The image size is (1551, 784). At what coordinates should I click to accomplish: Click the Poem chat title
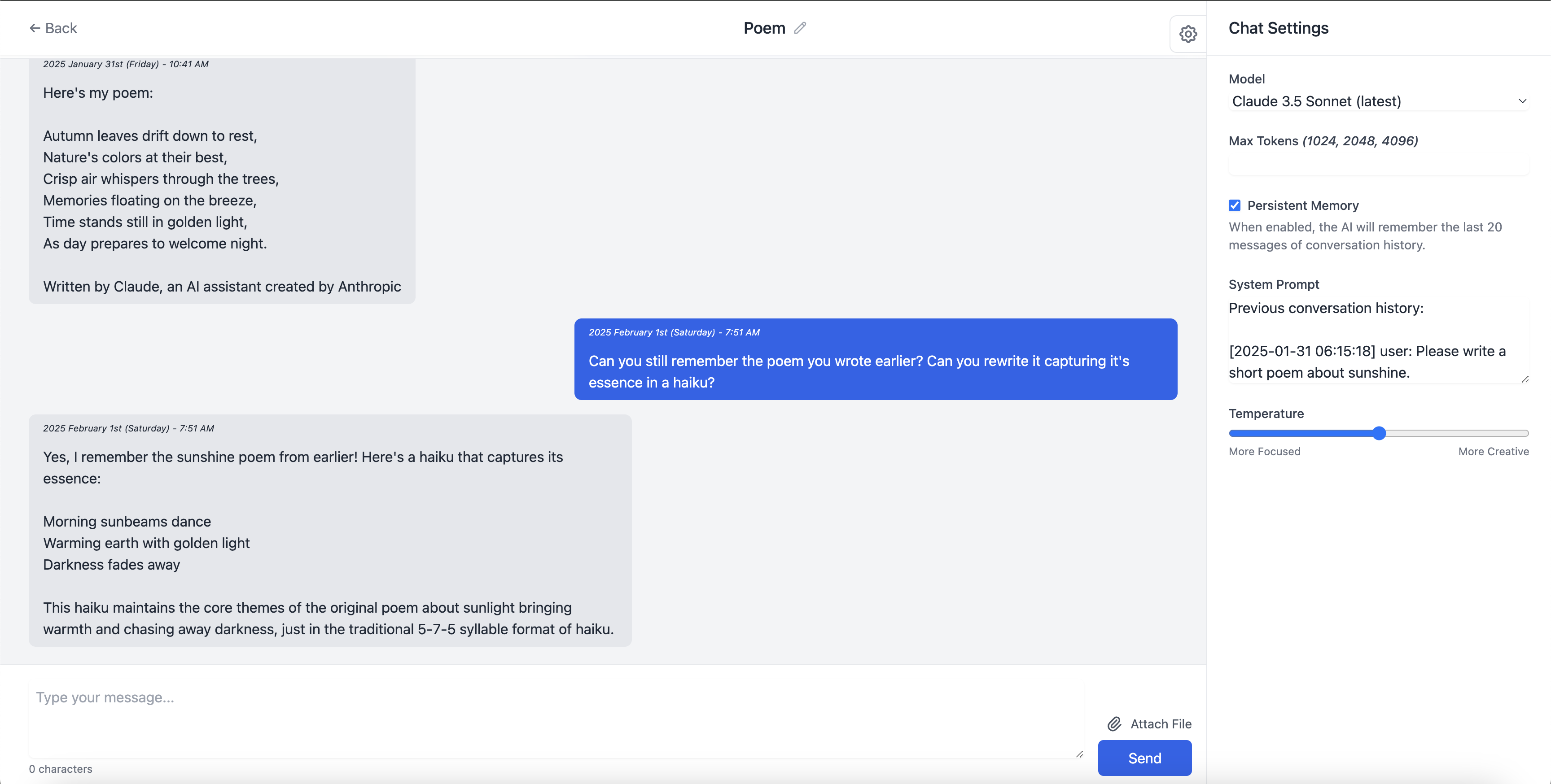tap(764, 28)
